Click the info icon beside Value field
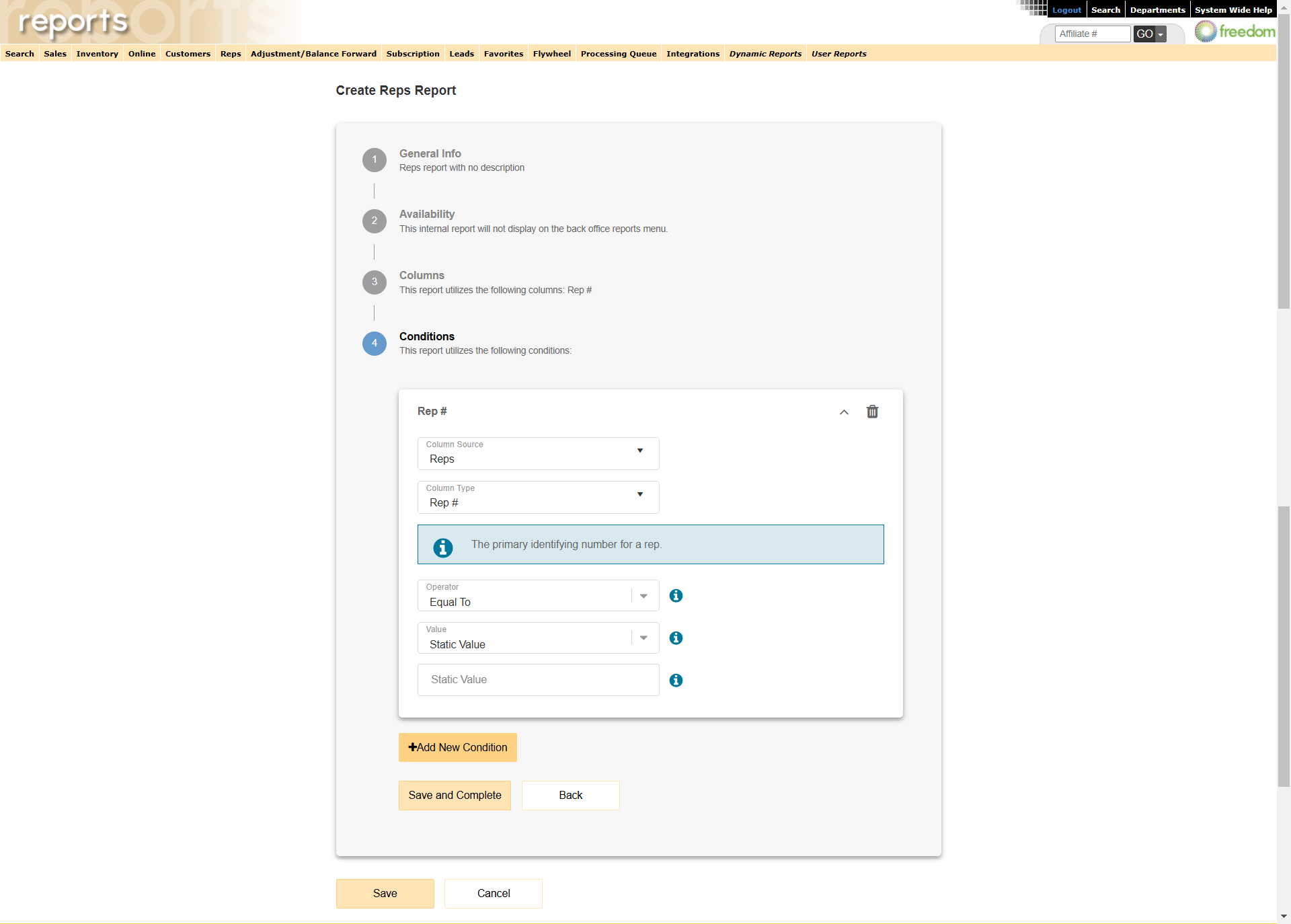The height and width of the screenshot is (924, 1291). tap(676, 638)
